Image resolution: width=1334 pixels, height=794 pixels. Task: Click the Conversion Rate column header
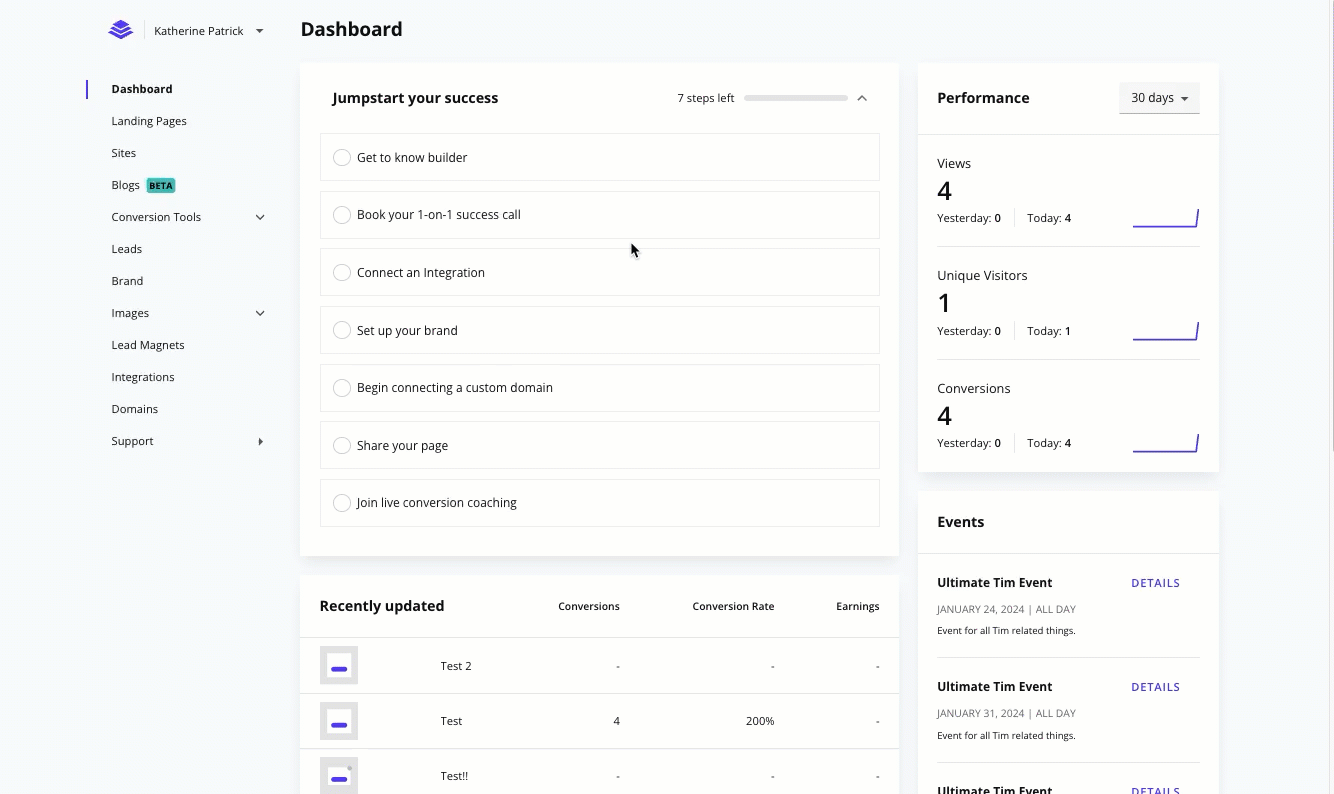[x=733, y=606]
